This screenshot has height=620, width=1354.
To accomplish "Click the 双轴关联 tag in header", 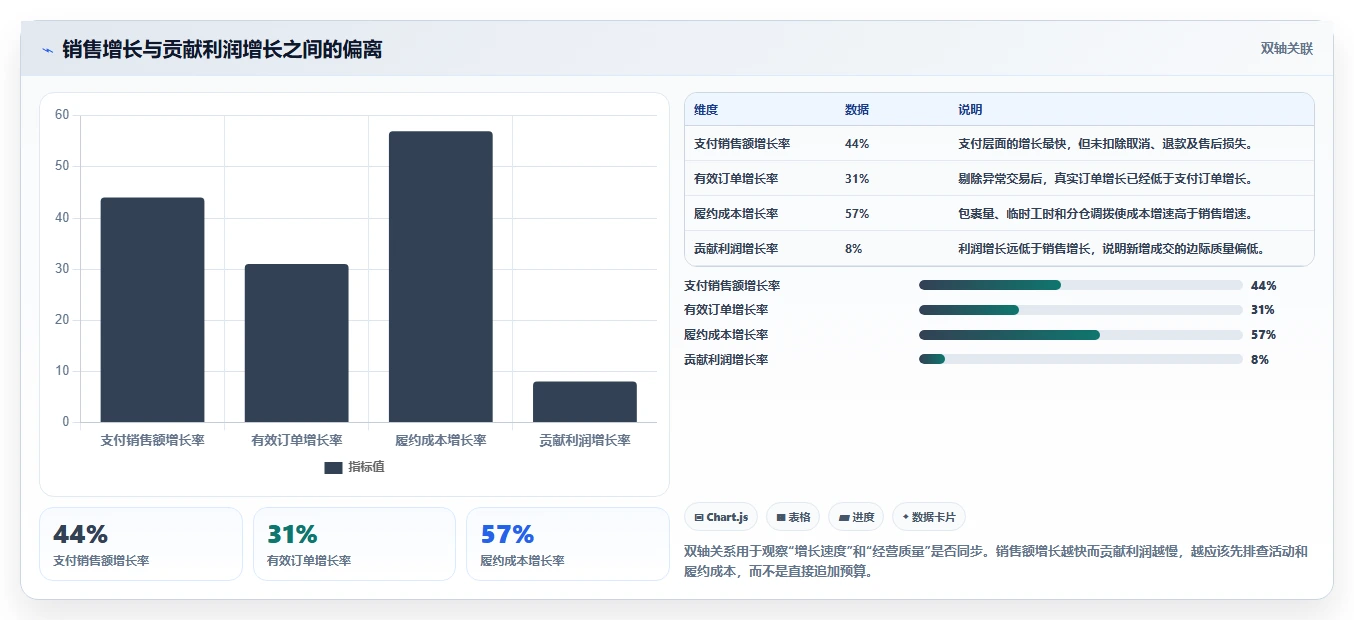I will pyautogui.click(x=1286, y=48).
